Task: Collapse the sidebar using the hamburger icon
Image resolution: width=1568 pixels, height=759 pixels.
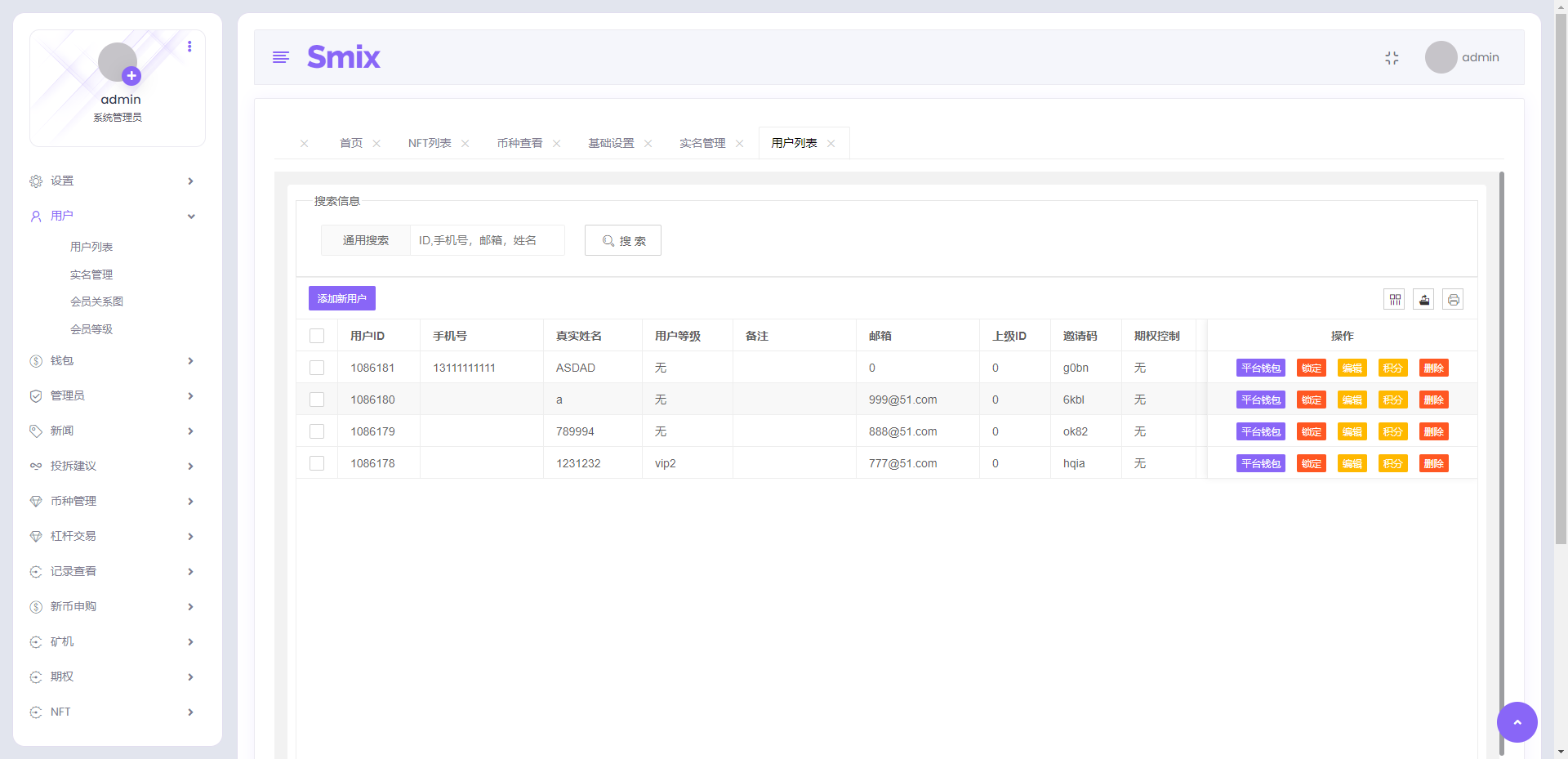Action: [x=281, y=57]
